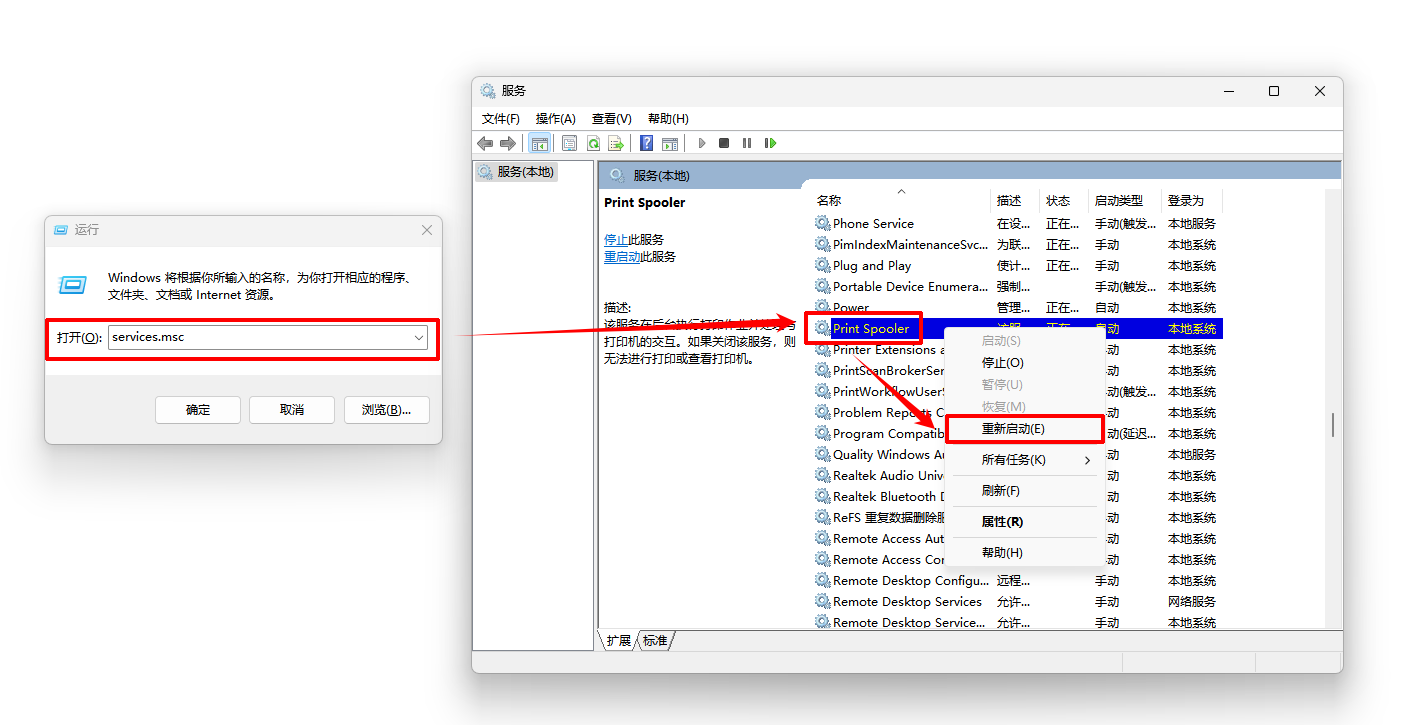Click the gear icon beside Power service
This screenshot has width=1413, height=725.
pos(823,307)
